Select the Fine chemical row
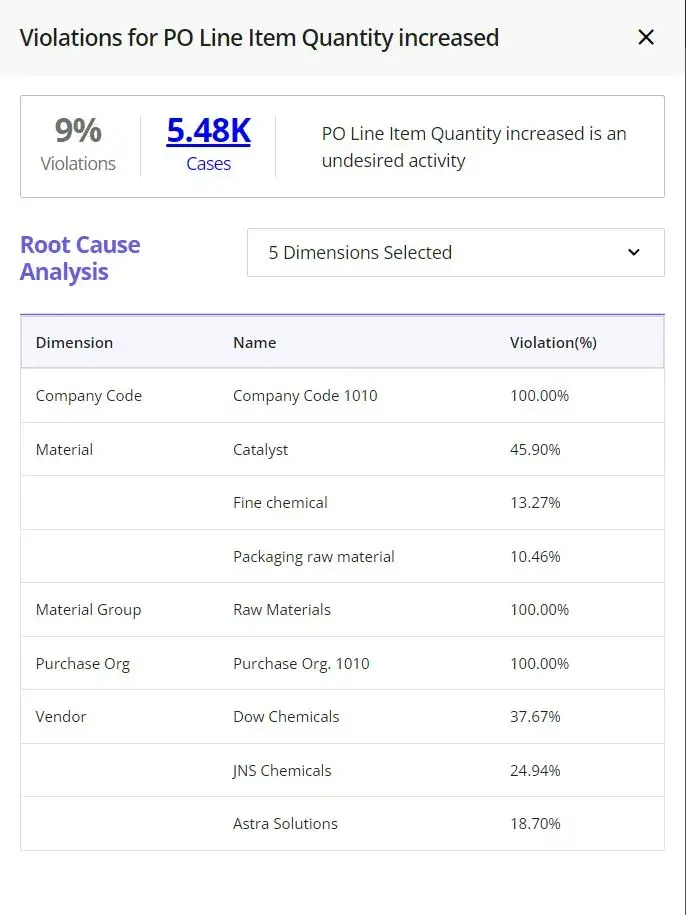 tap(342, 502)
